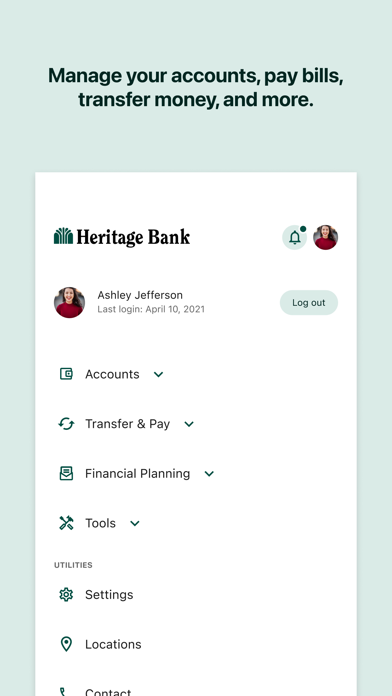
Task: Click the Financial Planning inbox icon
Action: coord(66,474)
